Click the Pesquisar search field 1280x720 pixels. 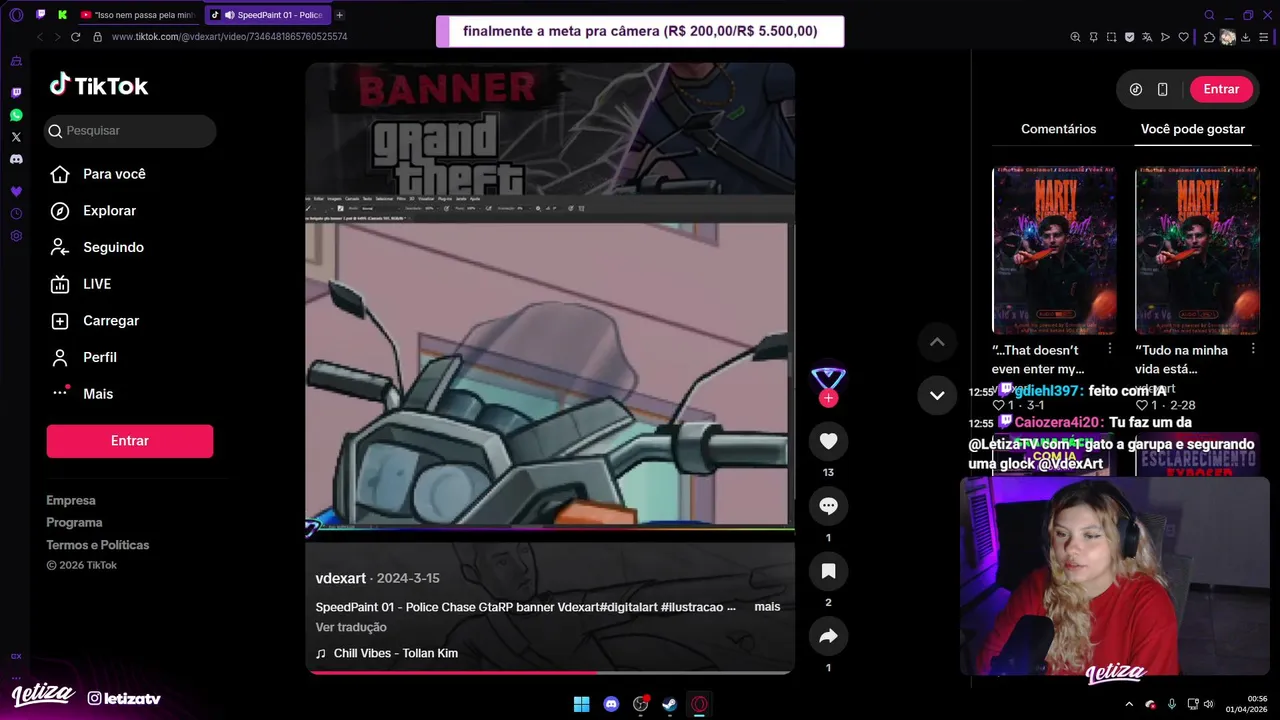[131, 131]
